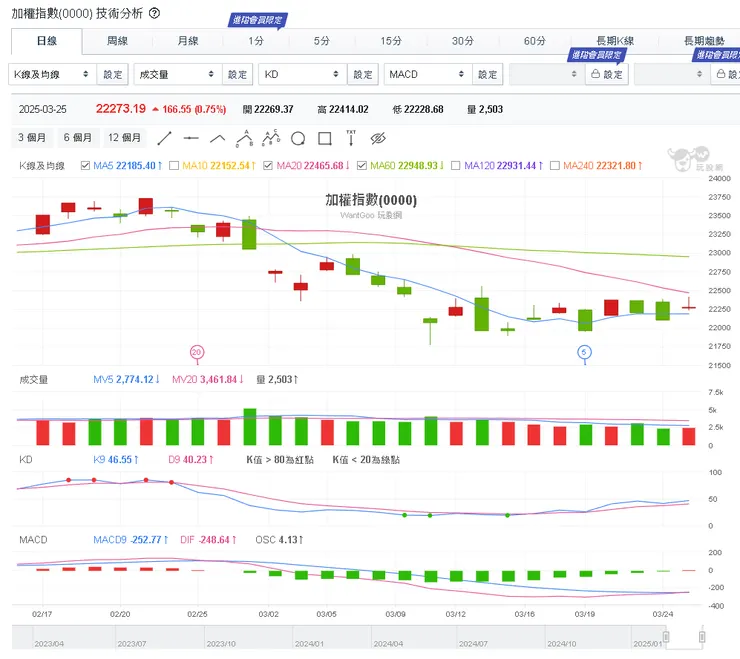Switch to the 長期K線 tab
The height and width of the screenshot is (659, 740).
point(615,41)
